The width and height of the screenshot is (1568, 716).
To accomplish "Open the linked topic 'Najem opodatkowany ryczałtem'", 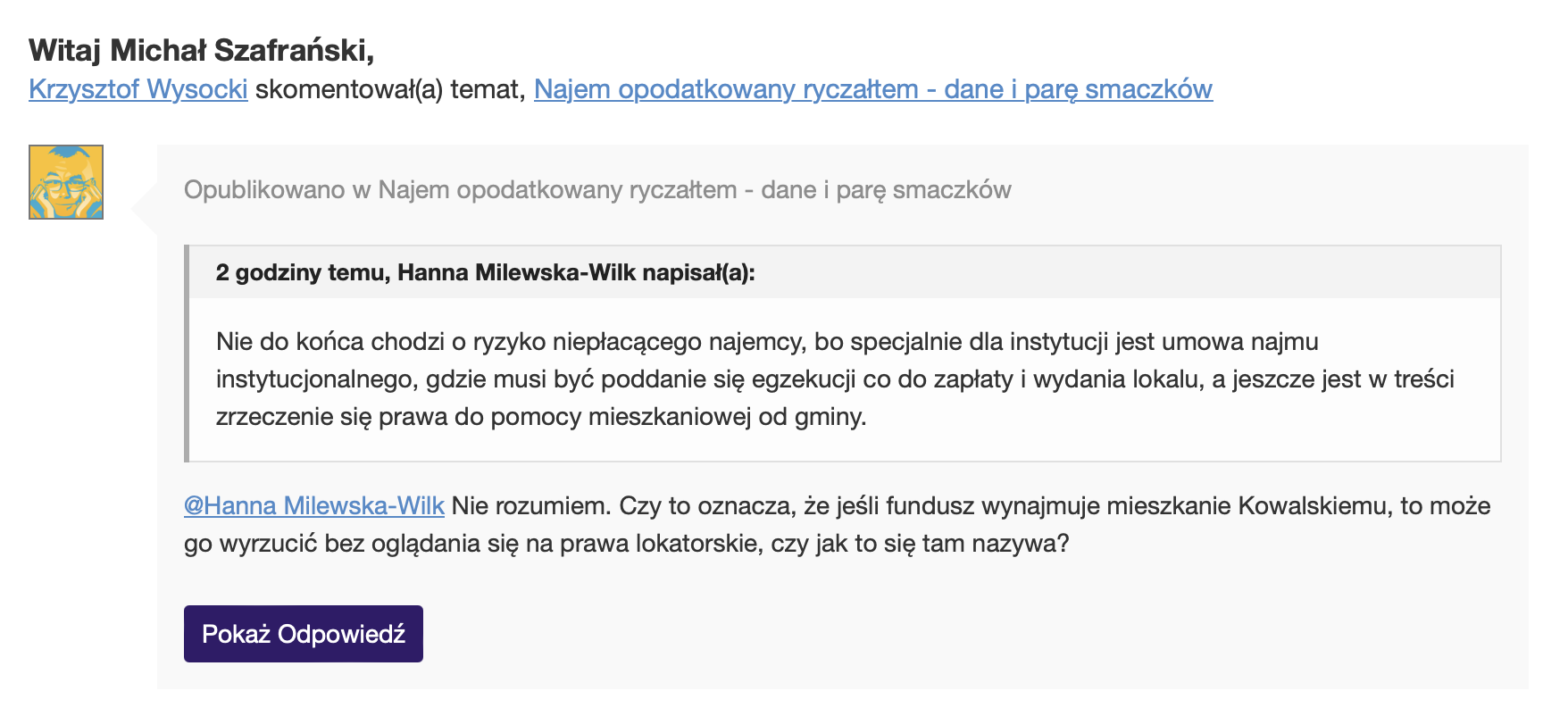I will tap(872, 89).
